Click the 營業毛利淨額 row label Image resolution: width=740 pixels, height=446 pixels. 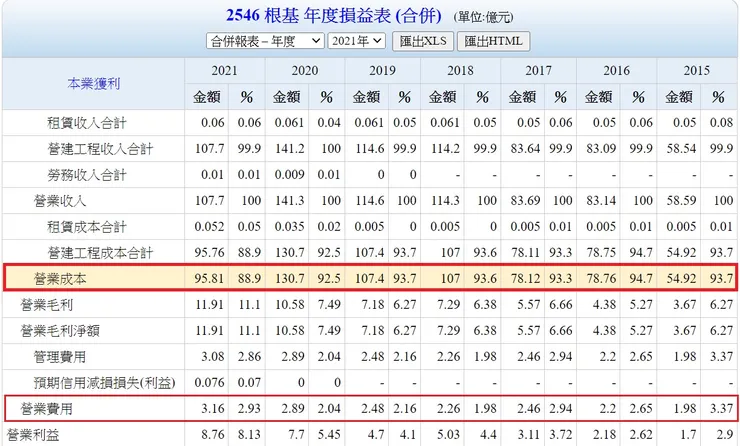pos(60,331)
